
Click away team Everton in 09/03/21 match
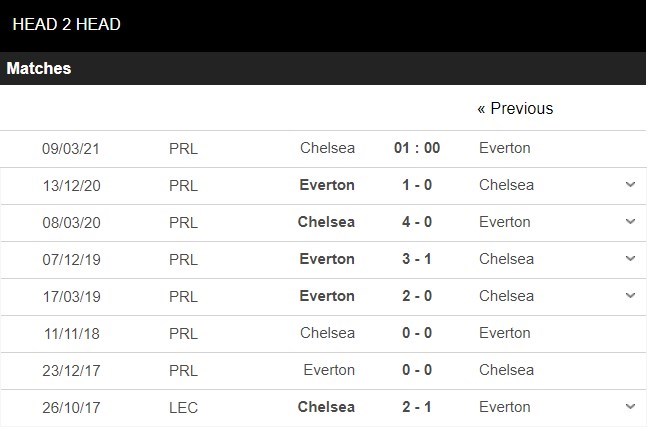pyautogui.click(x=505, y=148)
